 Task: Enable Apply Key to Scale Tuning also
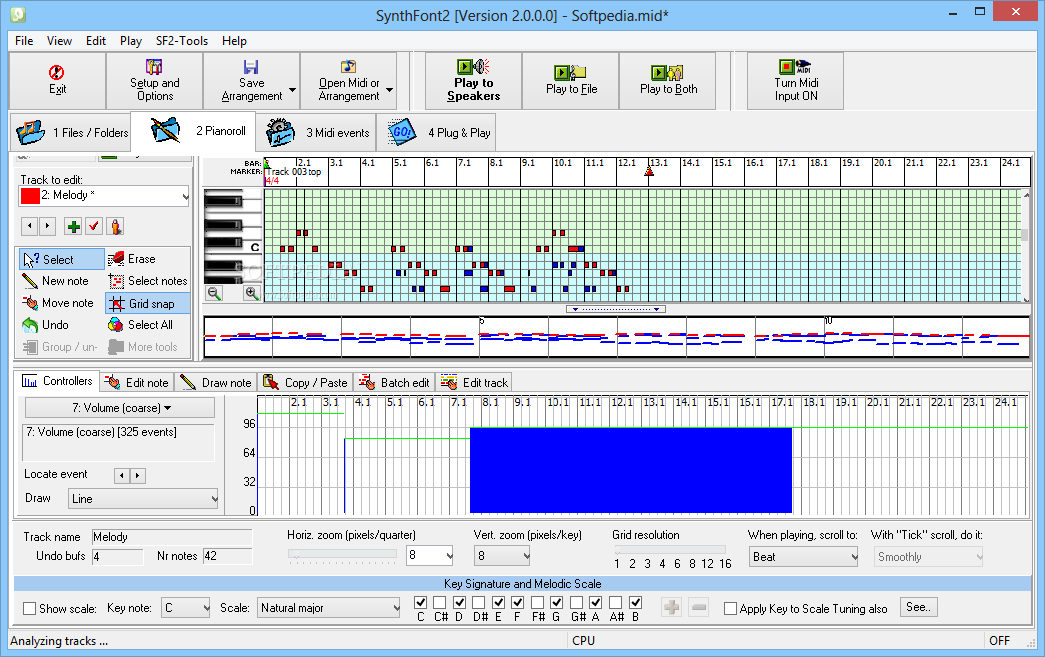(x=730, y=608)
